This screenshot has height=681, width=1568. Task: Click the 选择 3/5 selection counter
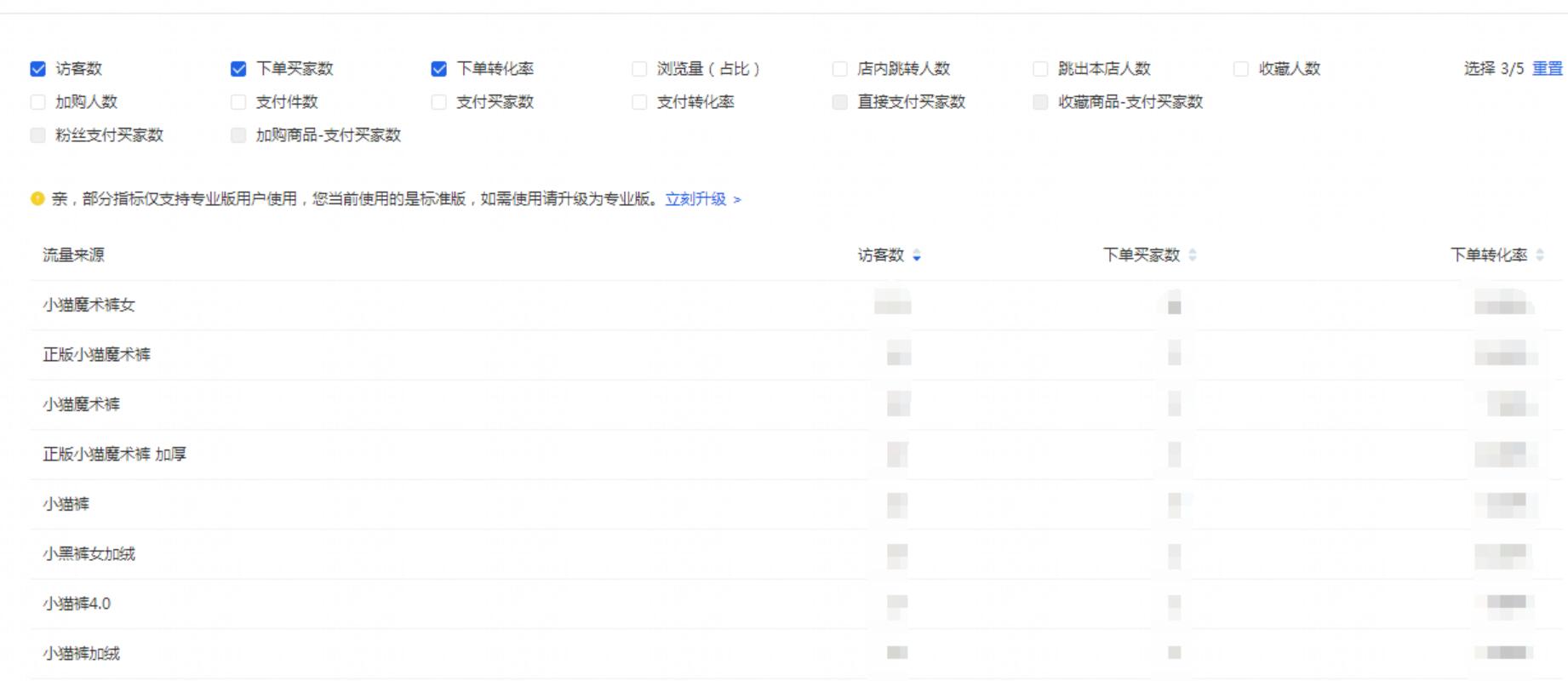pos(1494,69)
